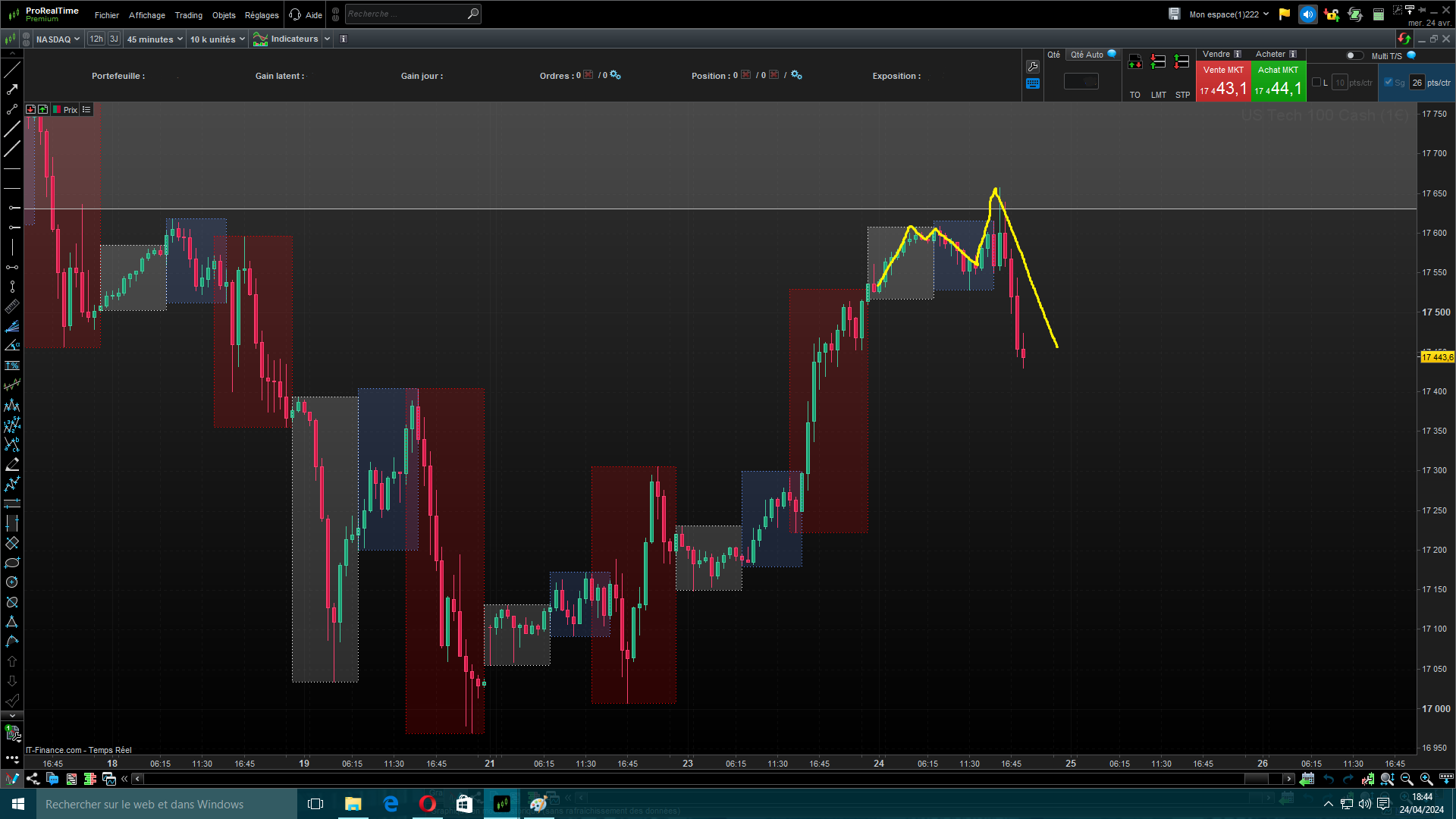Select the TO order type icon
Image resolution: width=1456 pixels, height=819 pixels.
coord(1134,62)
